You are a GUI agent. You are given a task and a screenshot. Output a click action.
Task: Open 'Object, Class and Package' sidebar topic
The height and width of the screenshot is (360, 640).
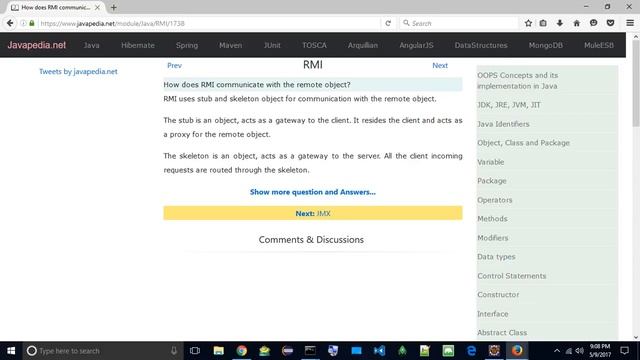523,143
